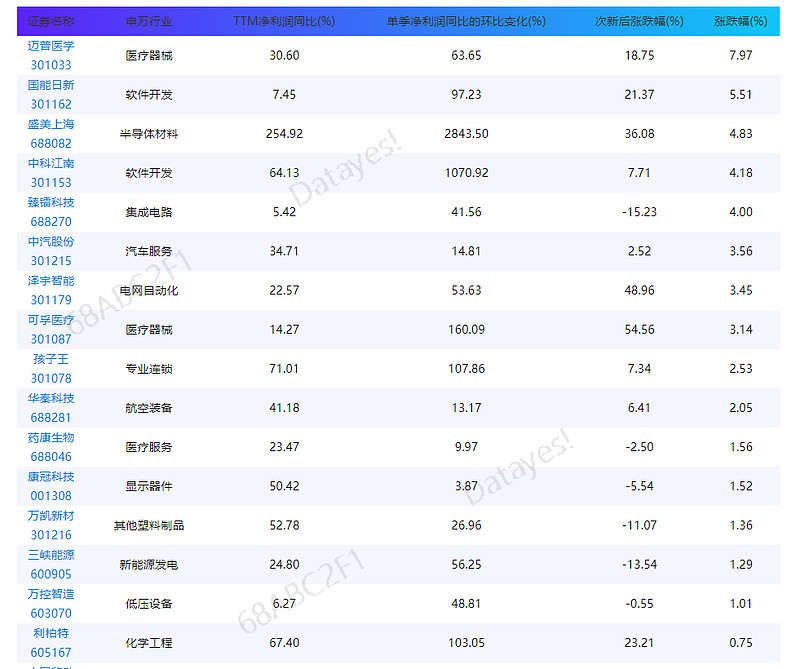800x669 pixels.
Task: Click price change value 4.00
Action: pyautogui.click(x=740, y=212)
